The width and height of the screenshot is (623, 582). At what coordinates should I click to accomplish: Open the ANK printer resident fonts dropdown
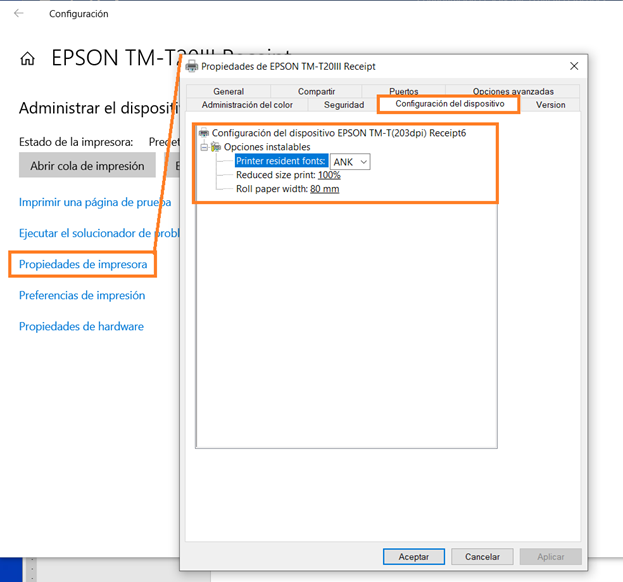(x=350, y=162)
